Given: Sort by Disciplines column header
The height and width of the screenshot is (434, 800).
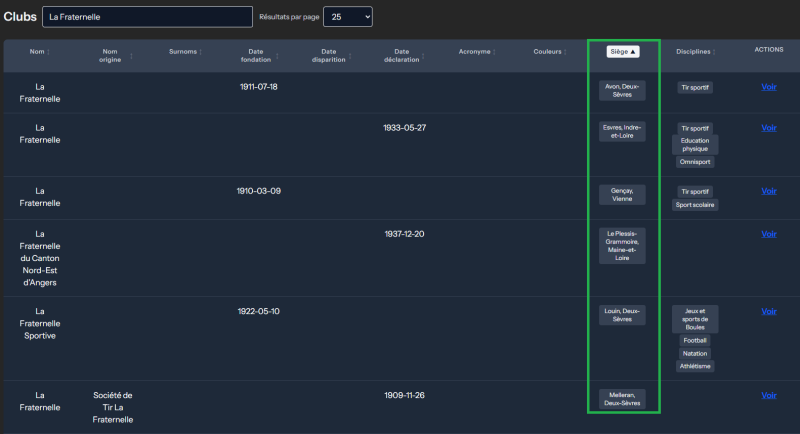Looking at the screenshot, I should (x=696, y=52).
